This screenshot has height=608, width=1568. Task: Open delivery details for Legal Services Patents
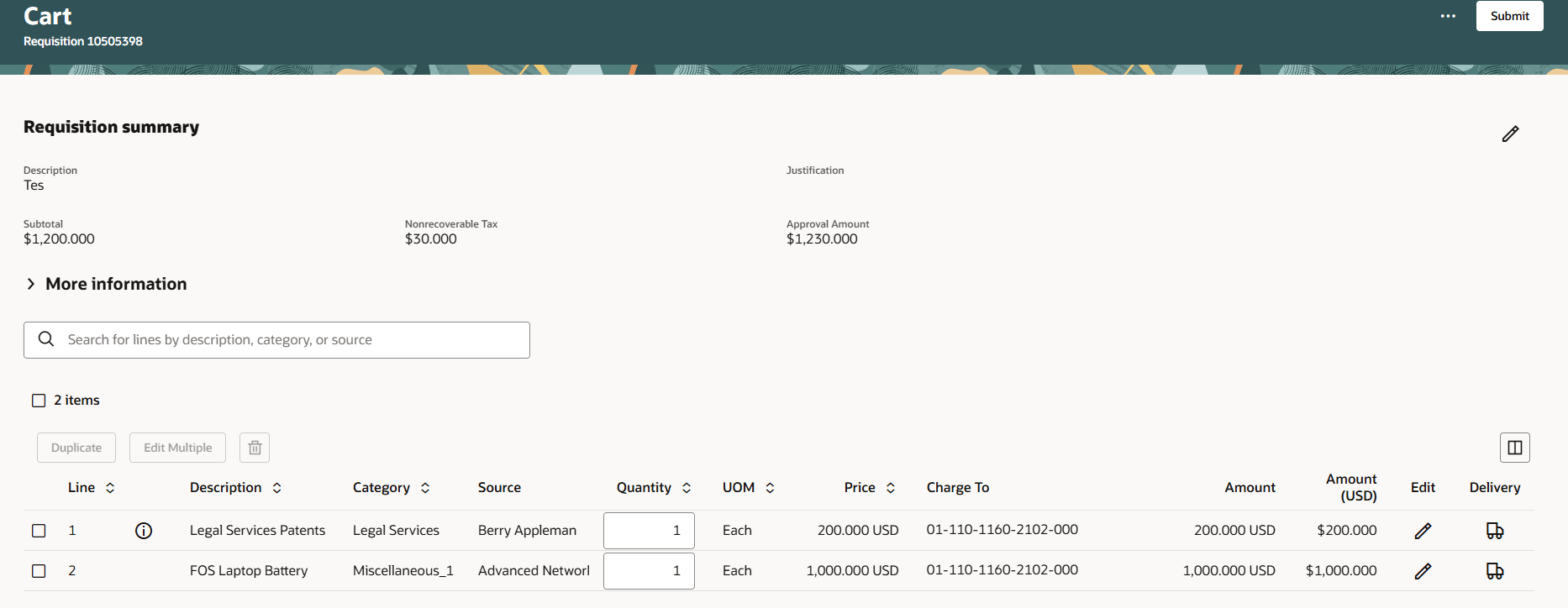[x=1495, y=531]
